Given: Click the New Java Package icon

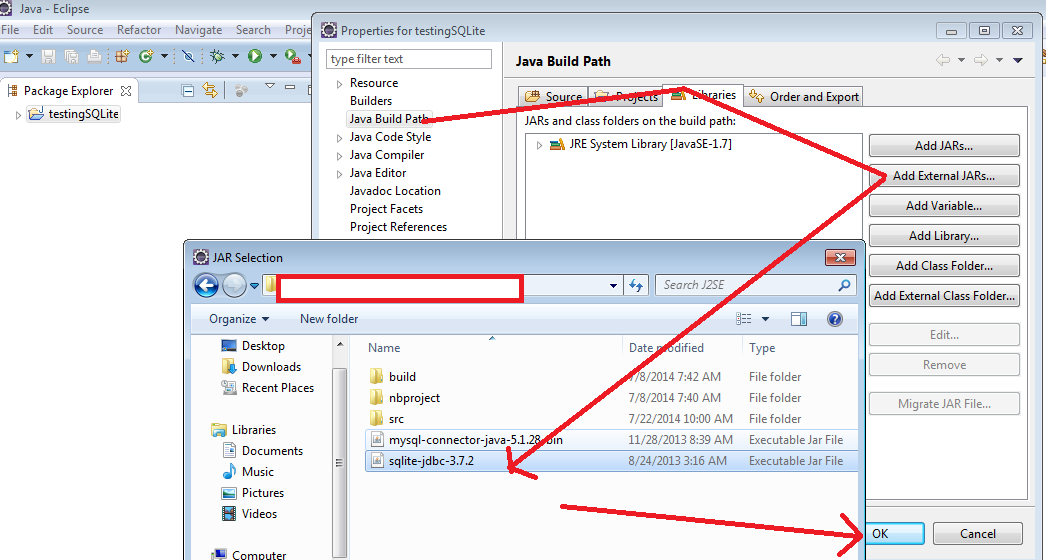Looking at the screenshot, I should click(121, 57).
